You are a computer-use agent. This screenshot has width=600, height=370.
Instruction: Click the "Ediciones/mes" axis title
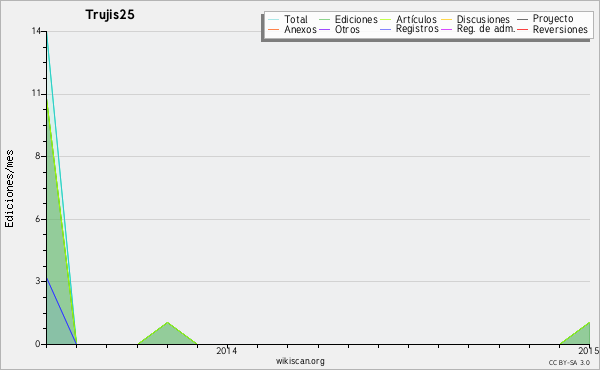pos(9,189)
